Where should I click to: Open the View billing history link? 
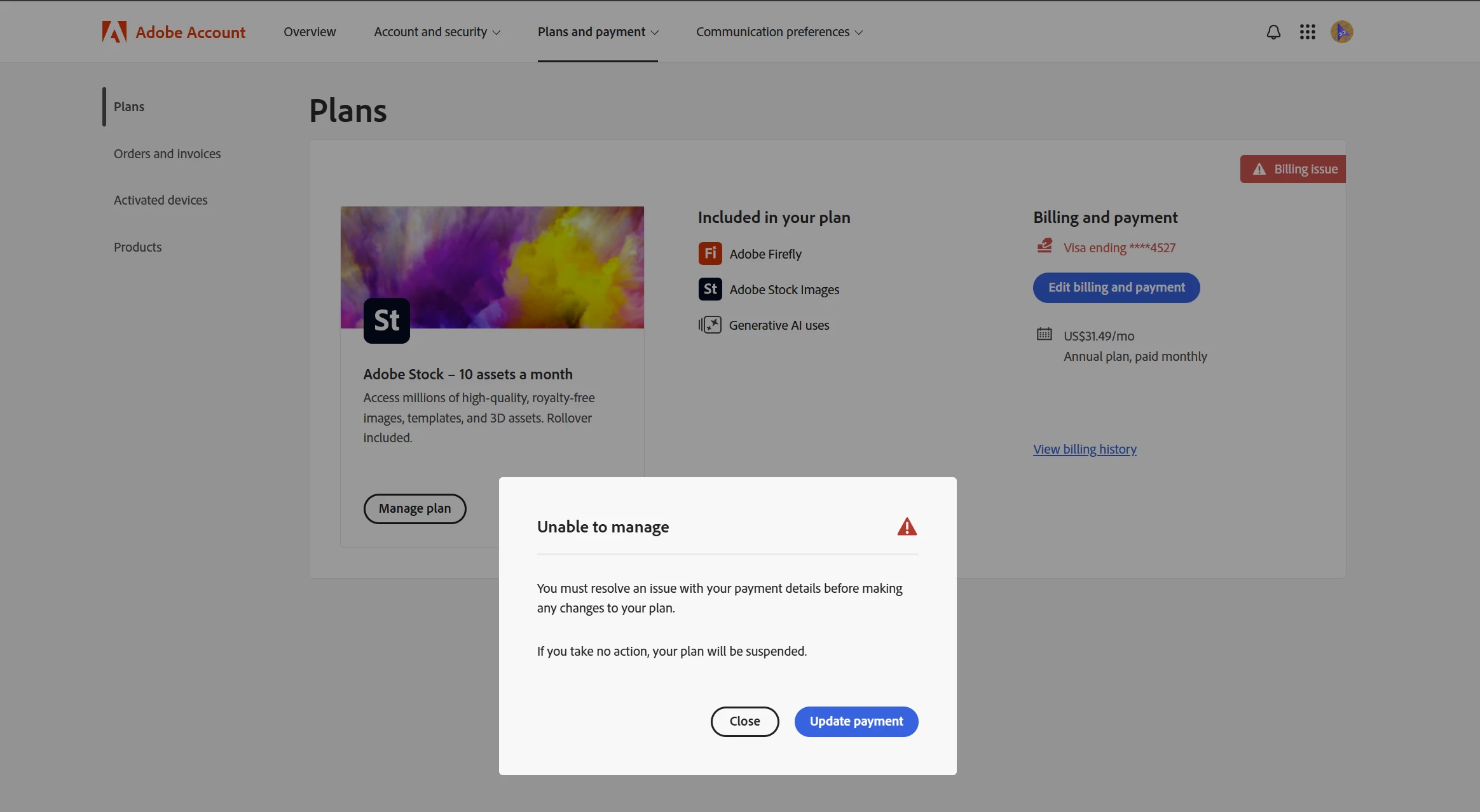click(x=1085, y=449)
